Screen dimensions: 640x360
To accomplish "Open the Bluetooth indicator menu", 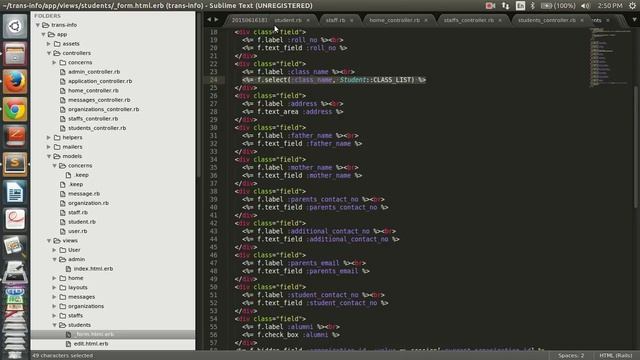I will tap(533, 6).
